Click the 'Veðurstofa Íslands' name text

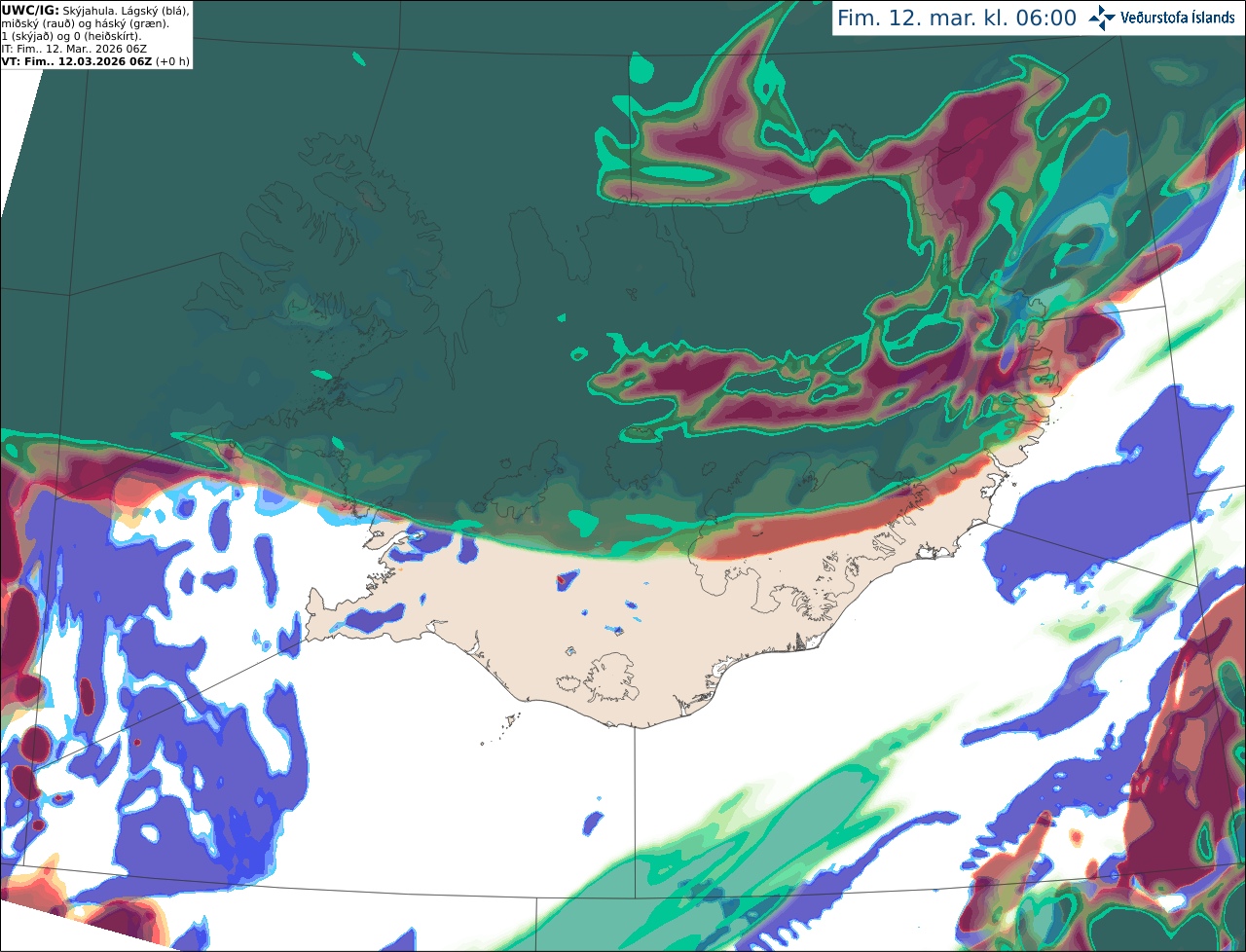coord(1178,18)
